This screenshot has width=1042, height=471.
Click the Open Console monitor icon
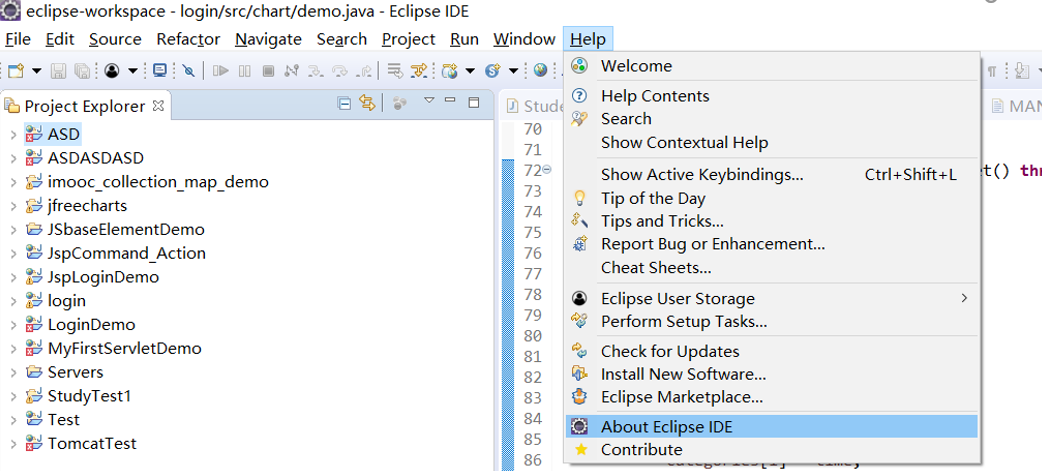pos(159,70)
